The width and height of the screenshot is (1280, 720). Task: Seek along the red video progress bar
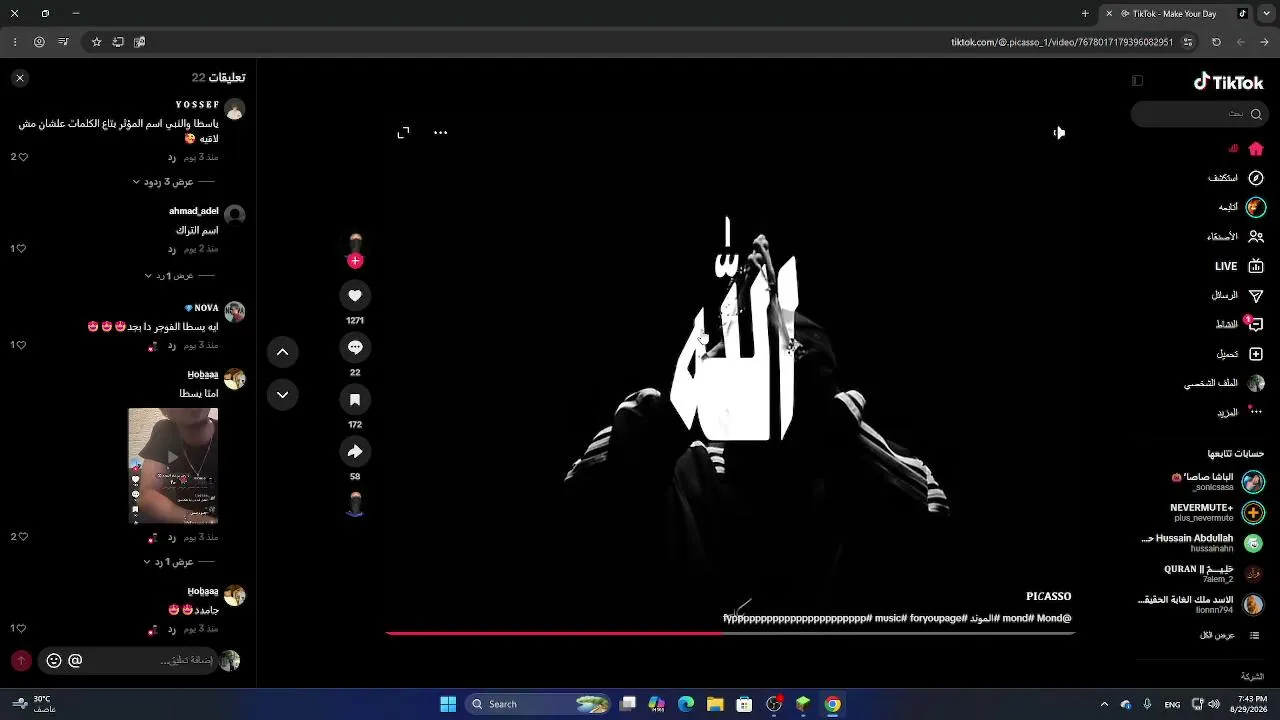(730, 633)
